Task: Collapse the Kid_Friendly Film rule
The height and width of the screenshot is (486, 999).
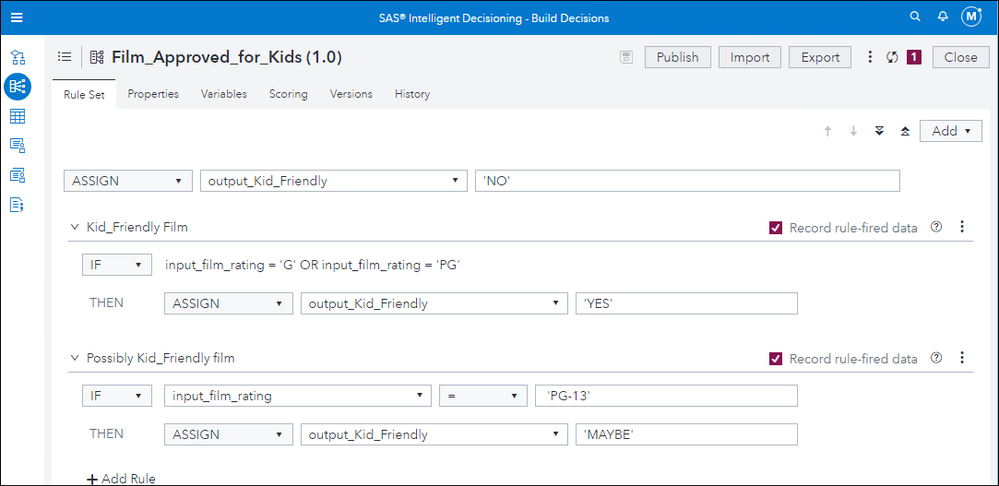Action: click(x=74, y=228)
